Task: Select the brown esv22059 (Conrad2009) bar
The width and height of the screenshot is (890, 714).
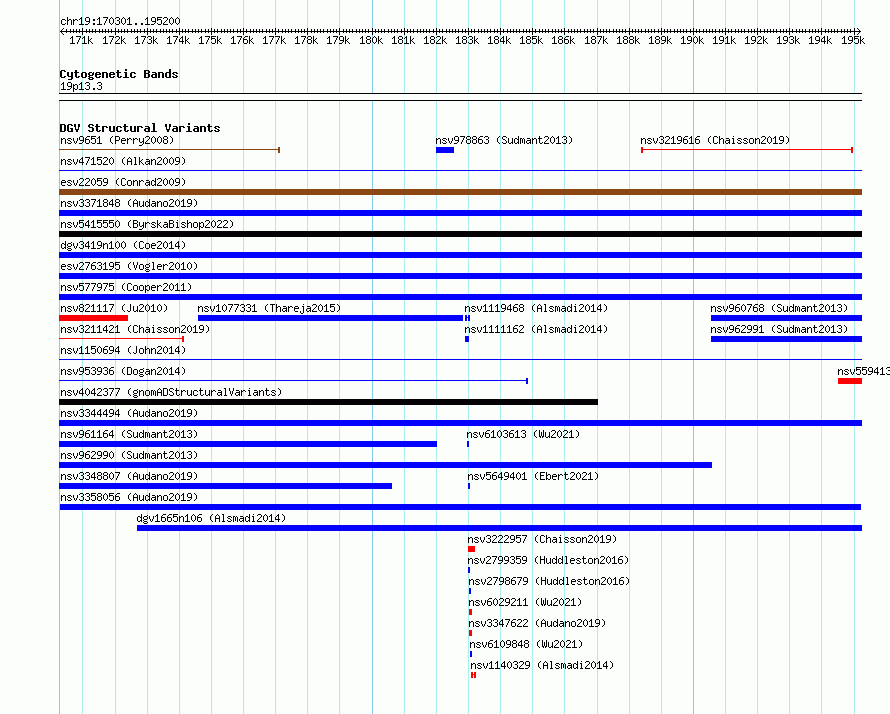Action: [460, 192]
